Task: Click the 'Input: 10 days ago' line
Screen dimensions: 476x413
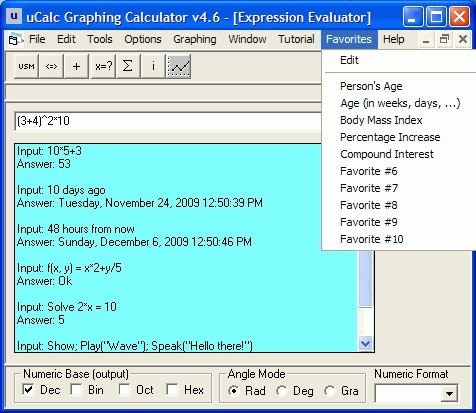Action: pyautogui.click(x=61, y=190)
